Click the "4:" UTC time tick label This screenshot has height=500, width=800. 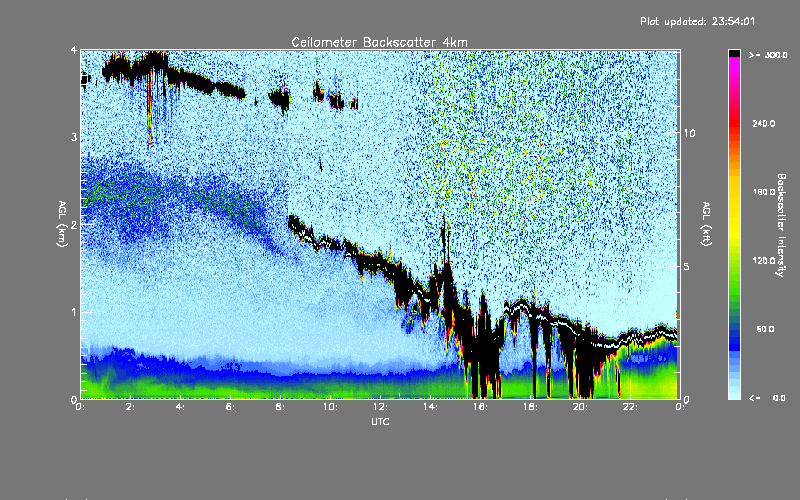coord(181,407)
